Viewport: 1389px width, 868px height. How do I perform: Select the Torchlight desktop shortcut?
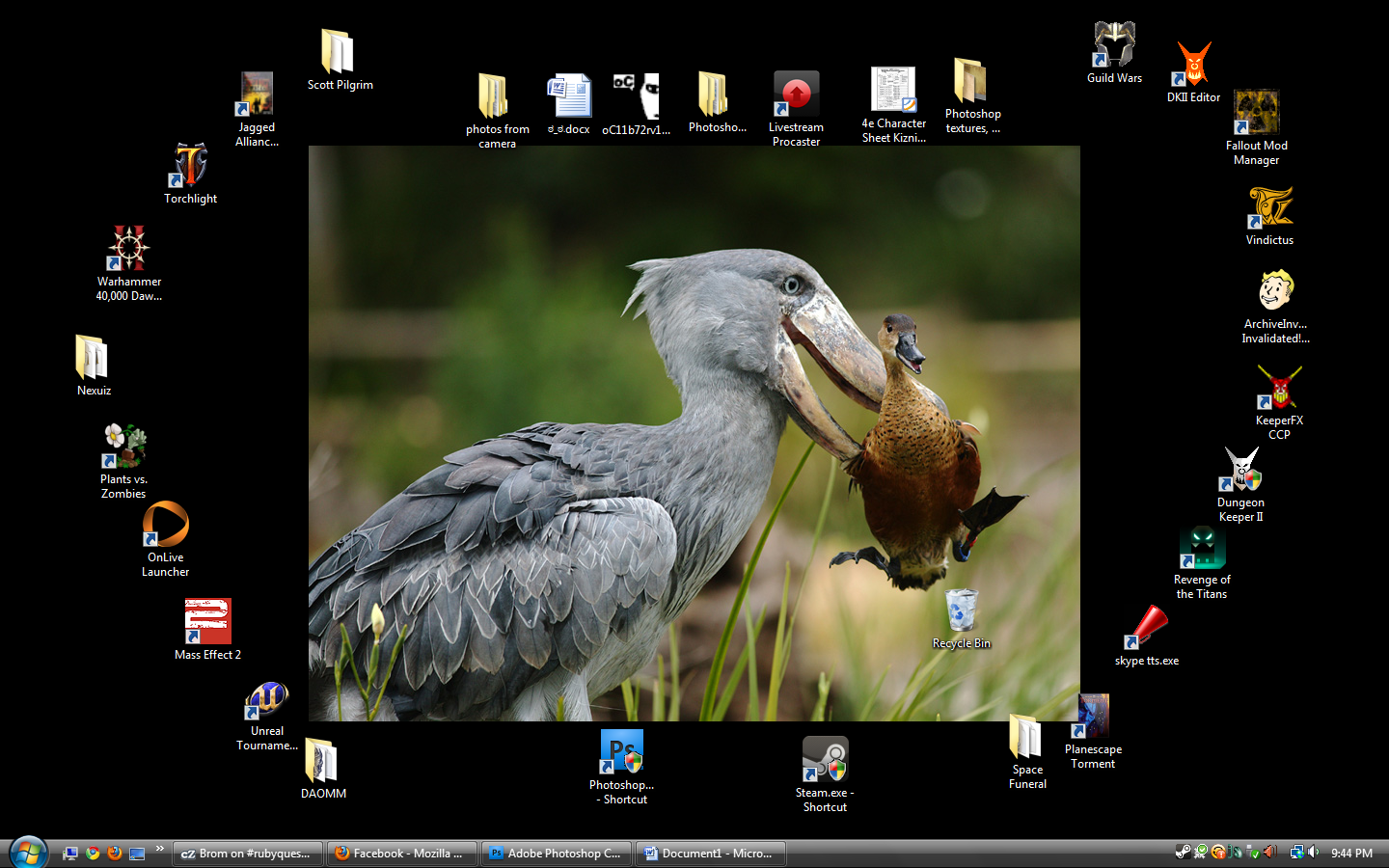click(190, 166)
